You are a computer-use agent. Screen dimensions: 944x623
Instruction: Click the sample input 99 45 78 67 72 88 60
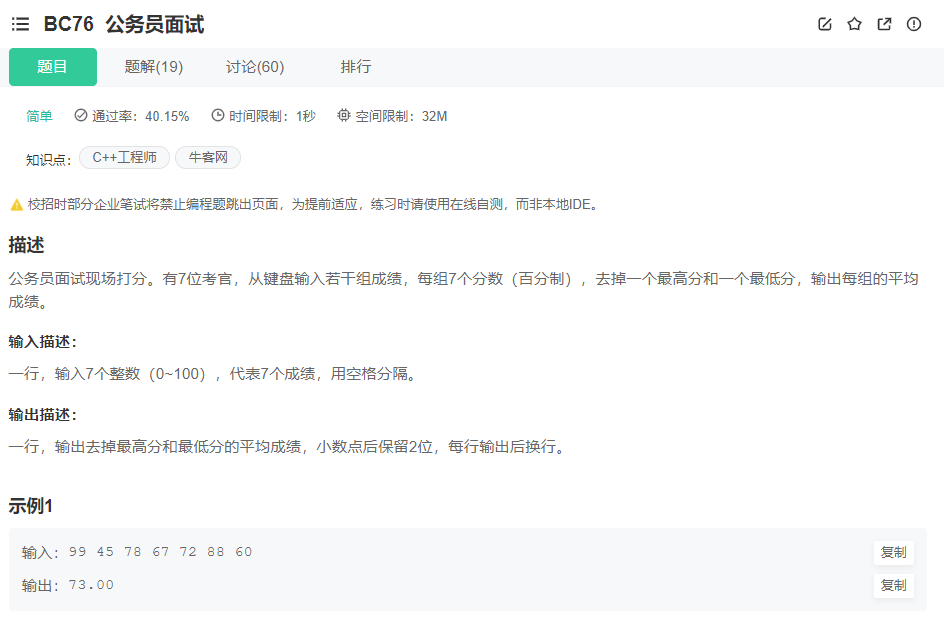coord(160,552)
